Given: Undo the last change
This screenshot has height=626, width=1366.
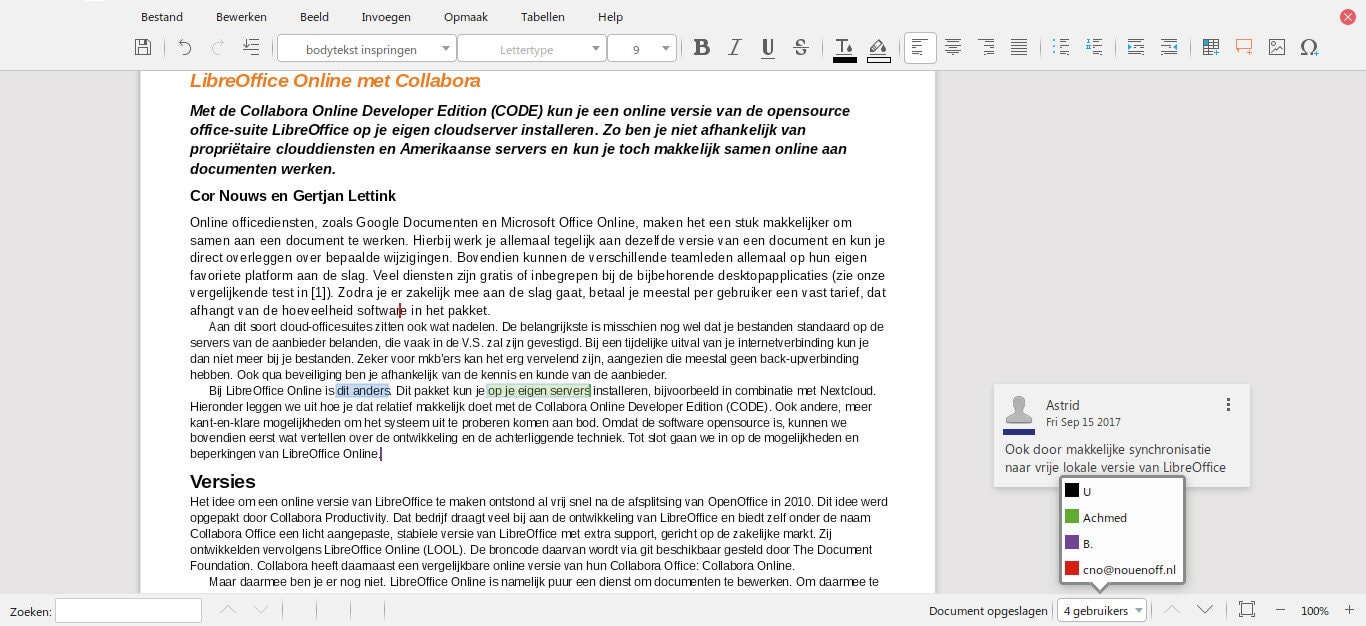Looking at the screenshot, I should click(x=184, y=46).
